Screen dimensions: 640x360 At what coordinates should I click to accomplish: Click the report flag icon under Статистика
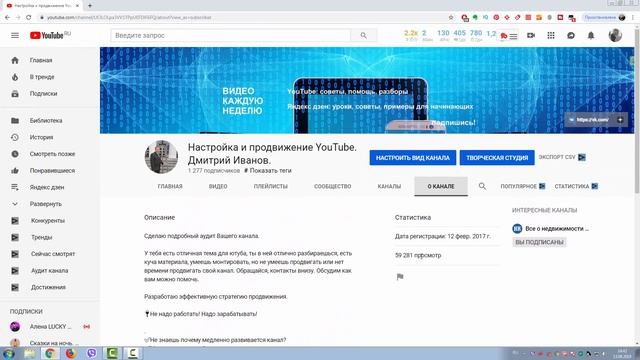point(400,277)
